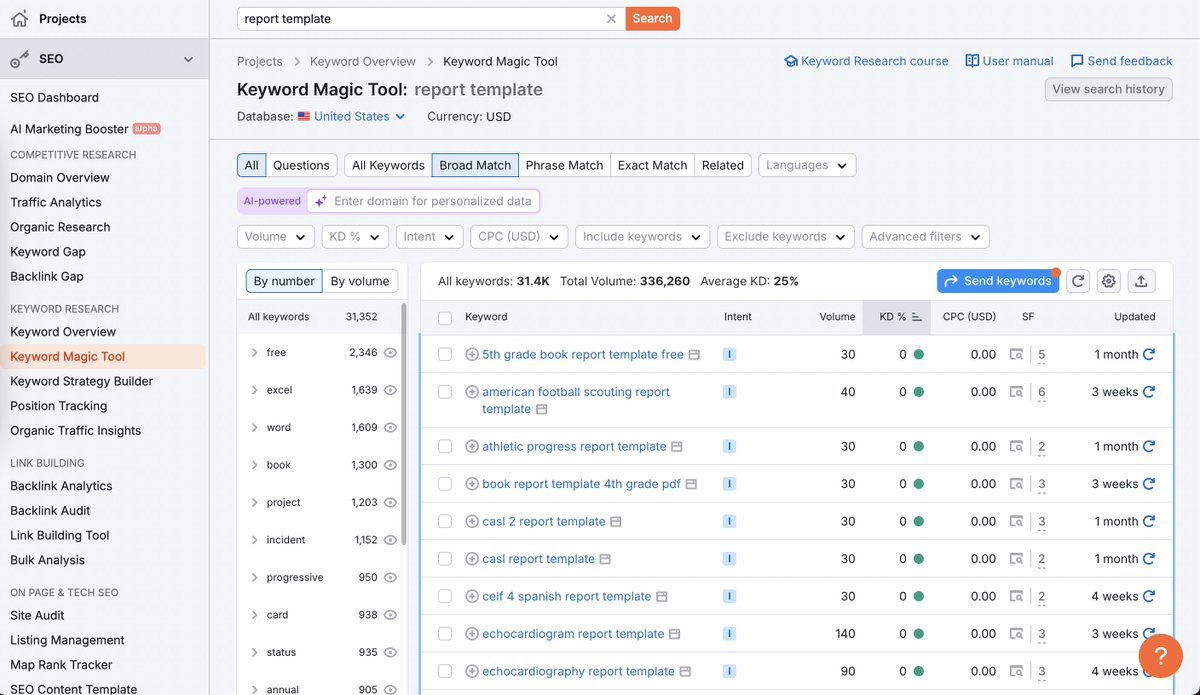This screenshot has height=695, width=1200.
Task: Toggle eye icon for 'excel' keyword group
Action: click(x=390, y=390)
